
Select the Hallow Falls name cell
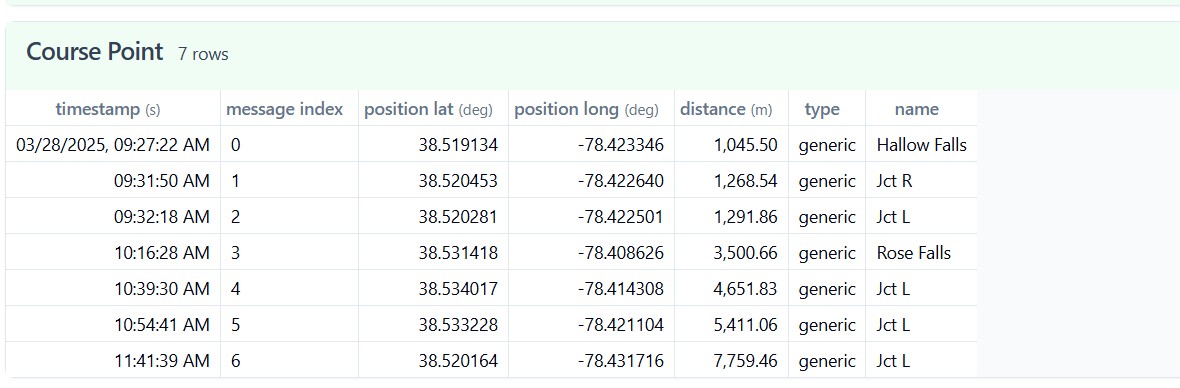(x=921, y=144)
